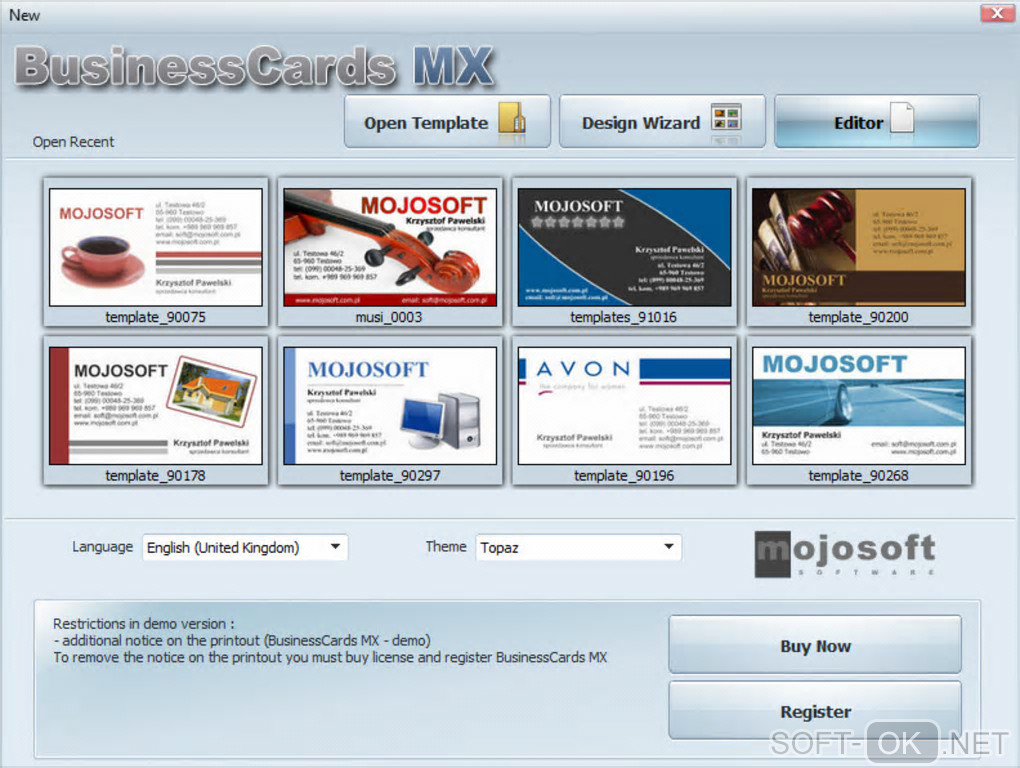Click the template_90268 label text
Viewport: 1020px width, 768px height.
pos(858,476)
